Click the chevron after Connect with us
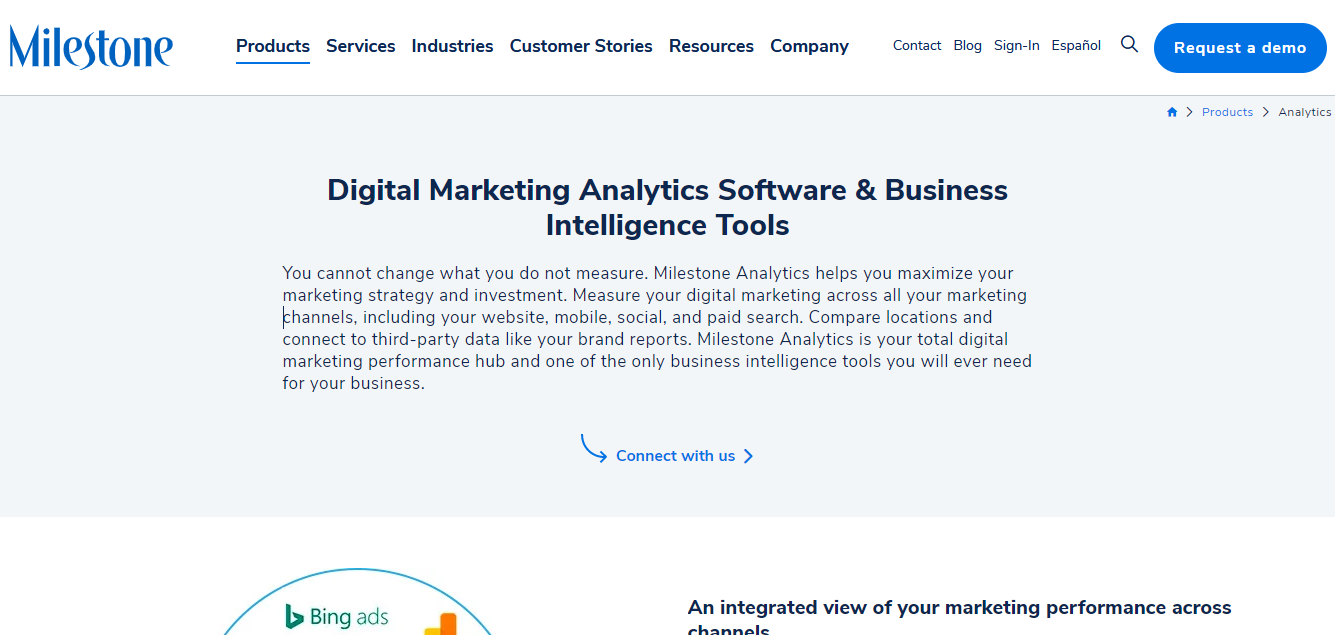 coord(748,456)
